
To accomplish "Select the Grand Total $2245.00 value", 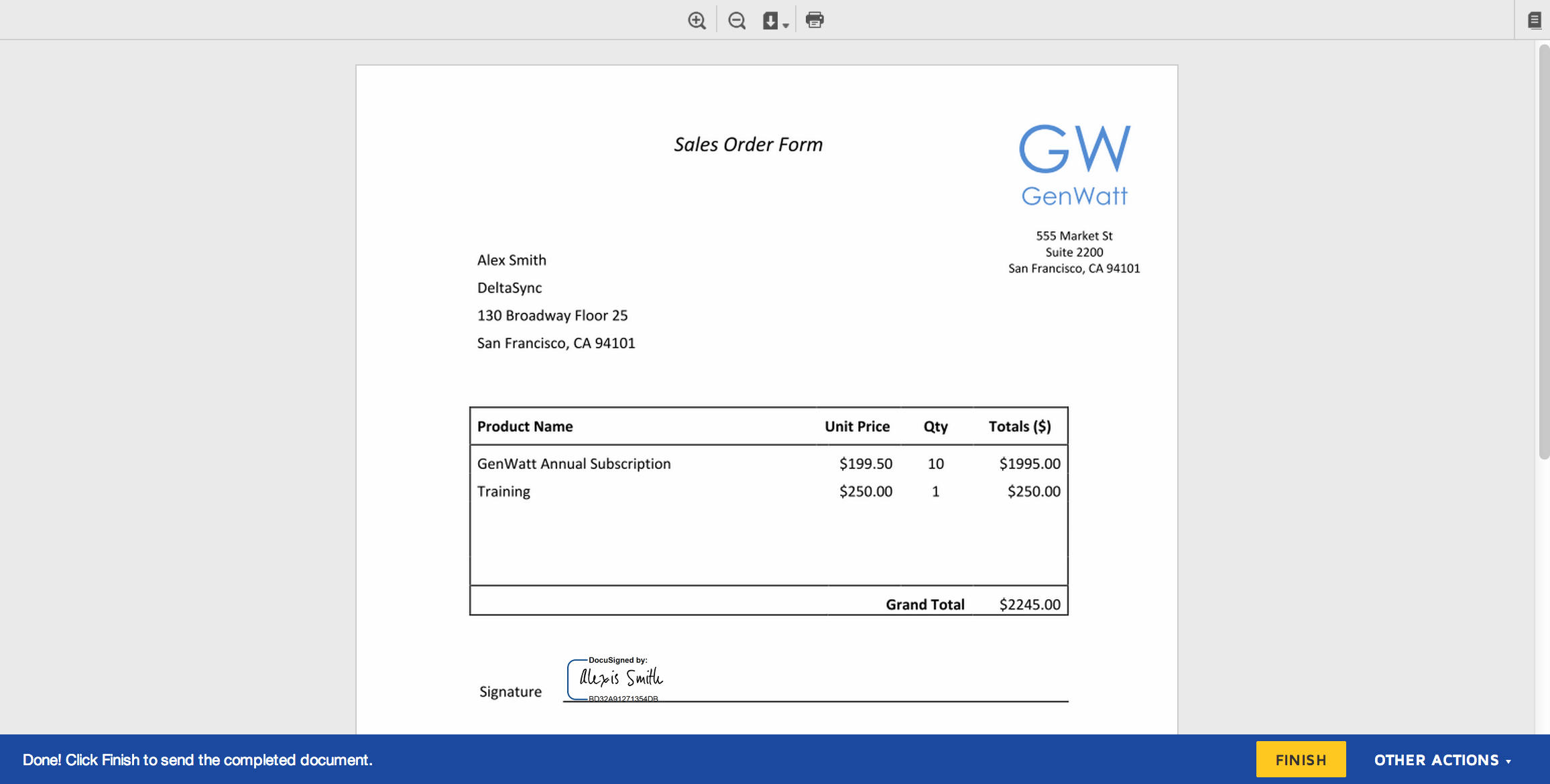I will coord(1030,604).
